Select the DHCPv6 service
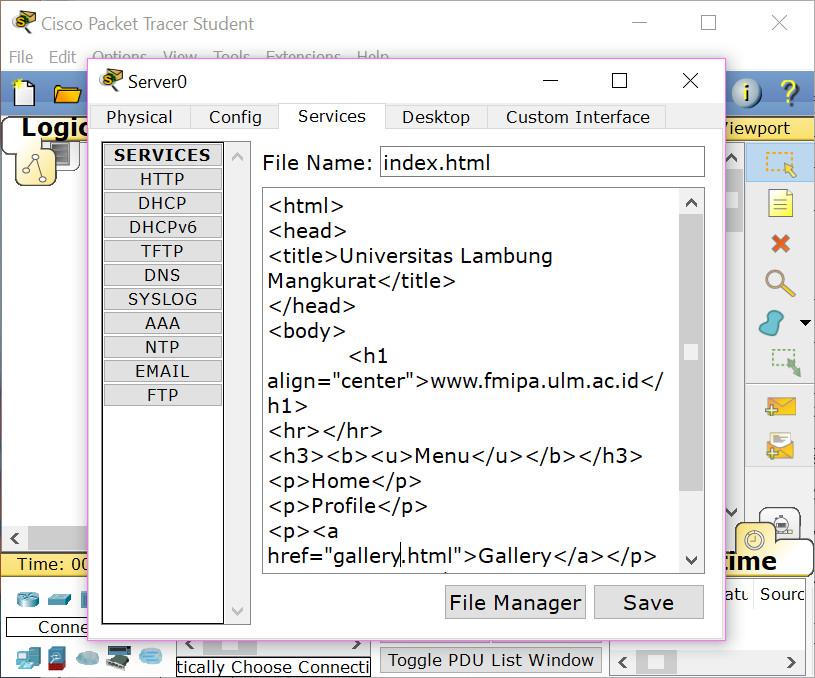This screenshot has height=678, width=815. point(163,227)
